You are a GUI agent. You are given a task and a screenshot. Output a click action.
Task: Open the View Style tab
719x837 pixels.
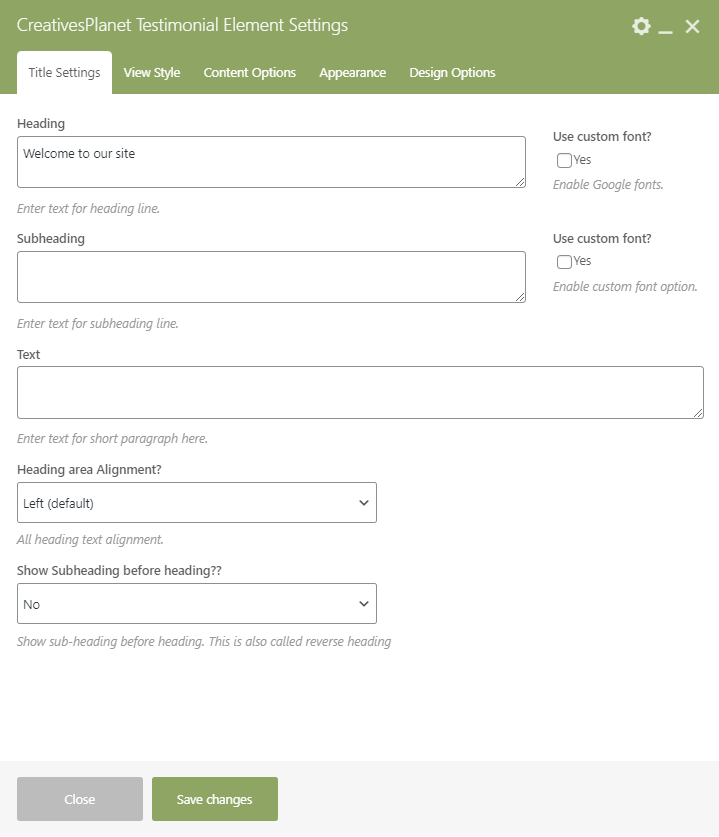click(x=152, y=73)
